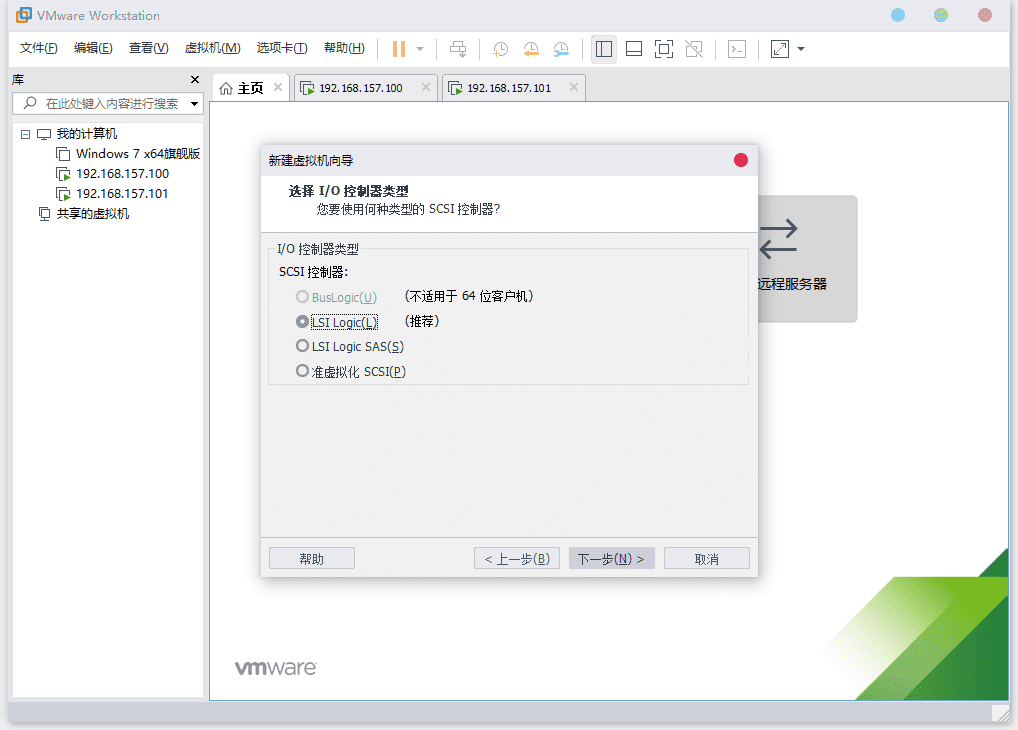This screenshot has height=730, width=1018.
Task: Click the VM icon beside Windows 7 x64旗舰版
Action: pos(63,154)
